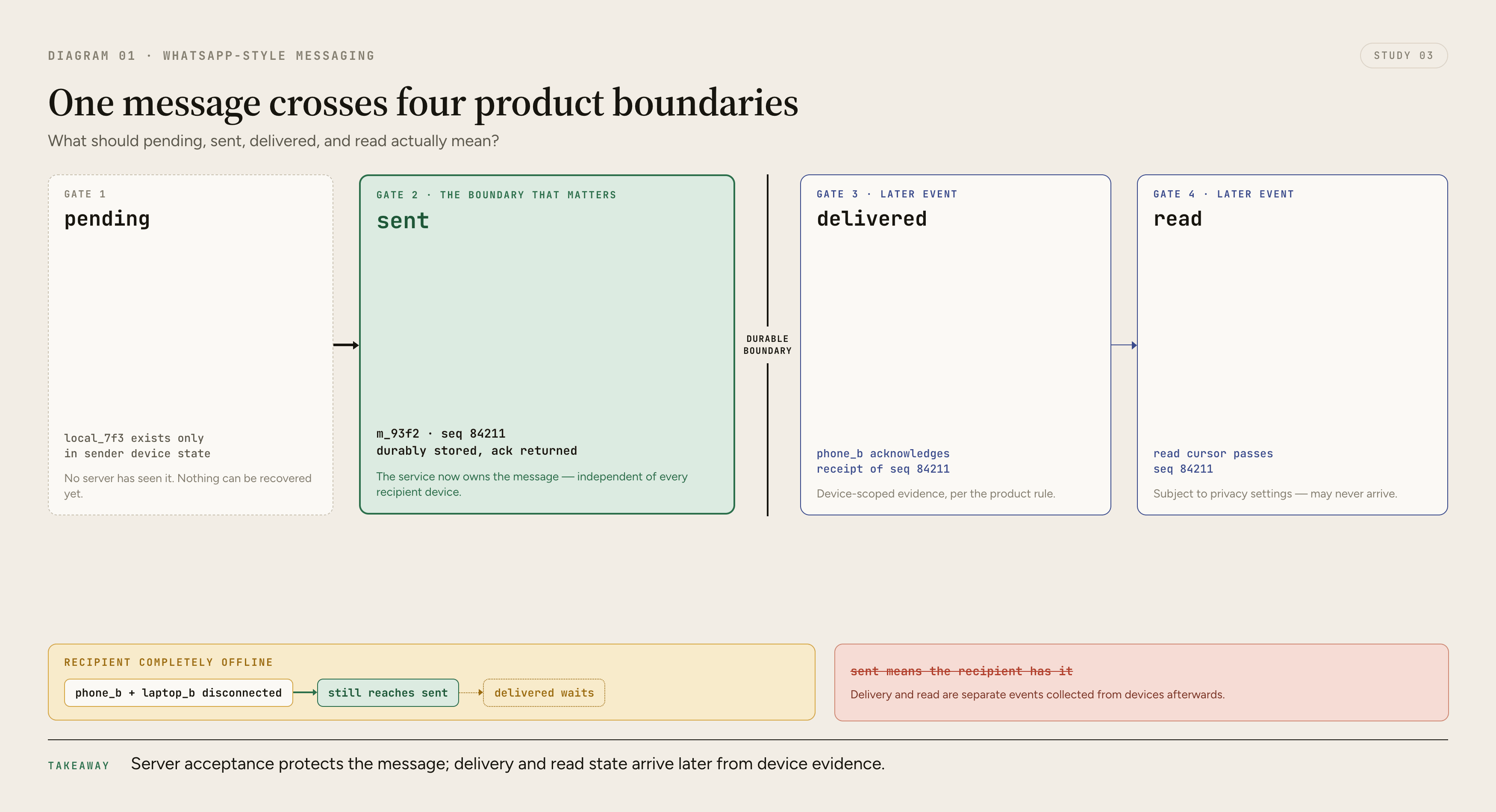This screenshot has width=1496, height=812.
Task: Click 'Delivery and read are separate events' sentence
Action: click(1037, 694)
